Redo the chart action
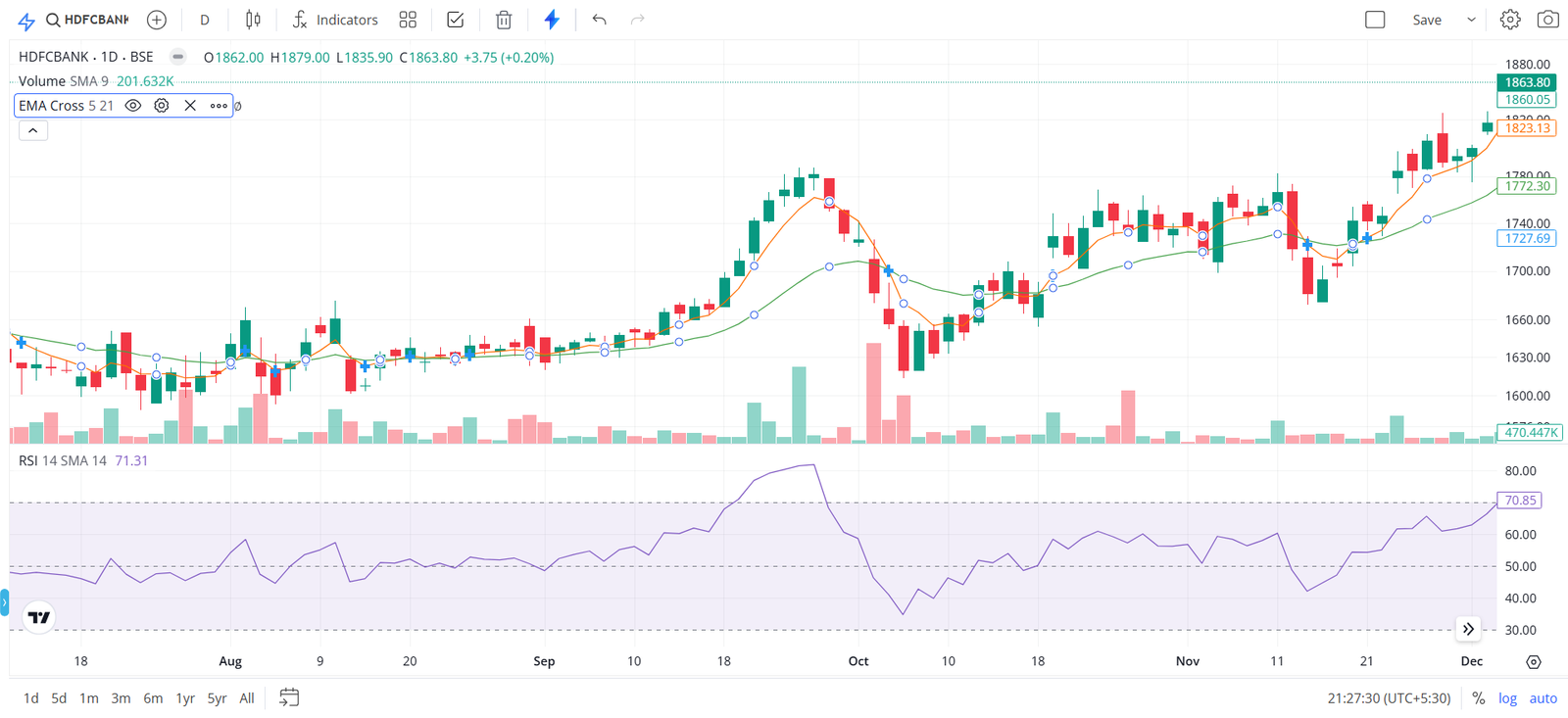The image size is (1568, 718). [638, 20]
